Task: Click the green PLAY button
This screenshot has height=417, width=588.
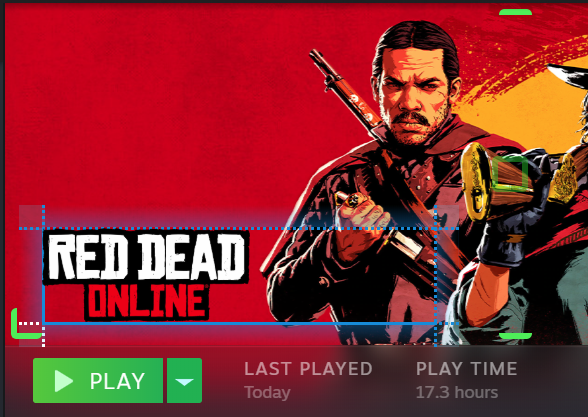Action: (98, 381)
